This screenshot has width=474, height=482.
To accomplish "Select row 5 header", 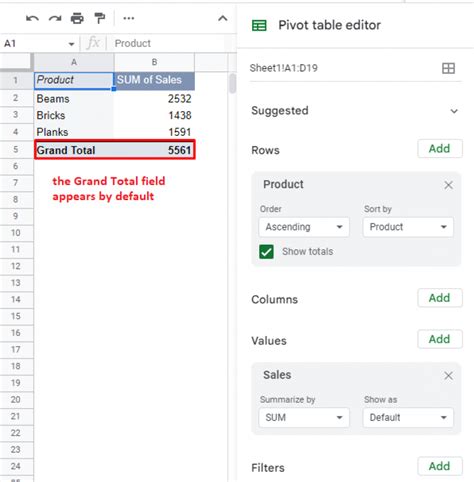I will click(16, 149).
